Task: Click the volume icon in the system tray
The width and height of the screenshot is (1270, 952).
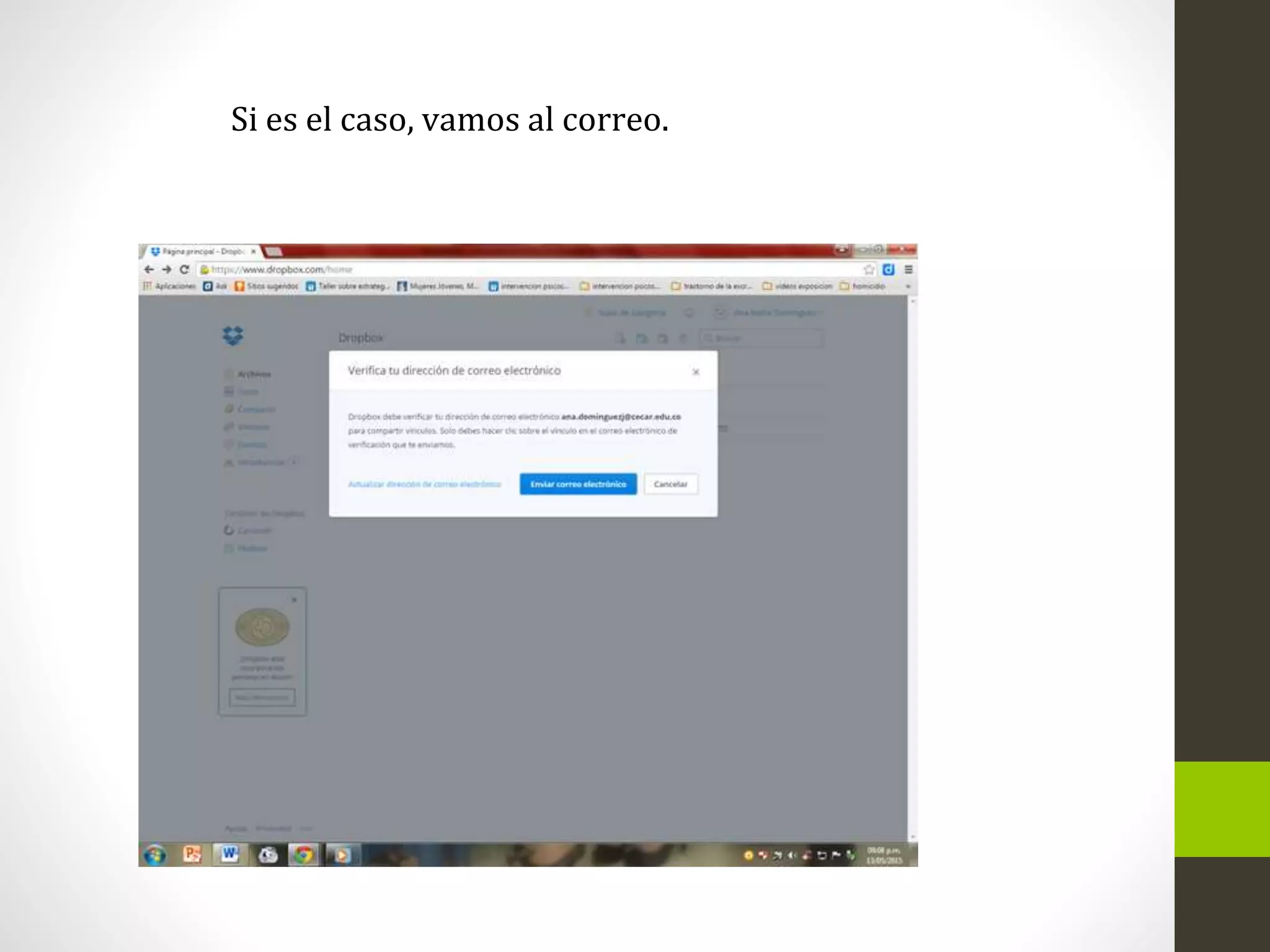Action: click(x=792, y=855)
